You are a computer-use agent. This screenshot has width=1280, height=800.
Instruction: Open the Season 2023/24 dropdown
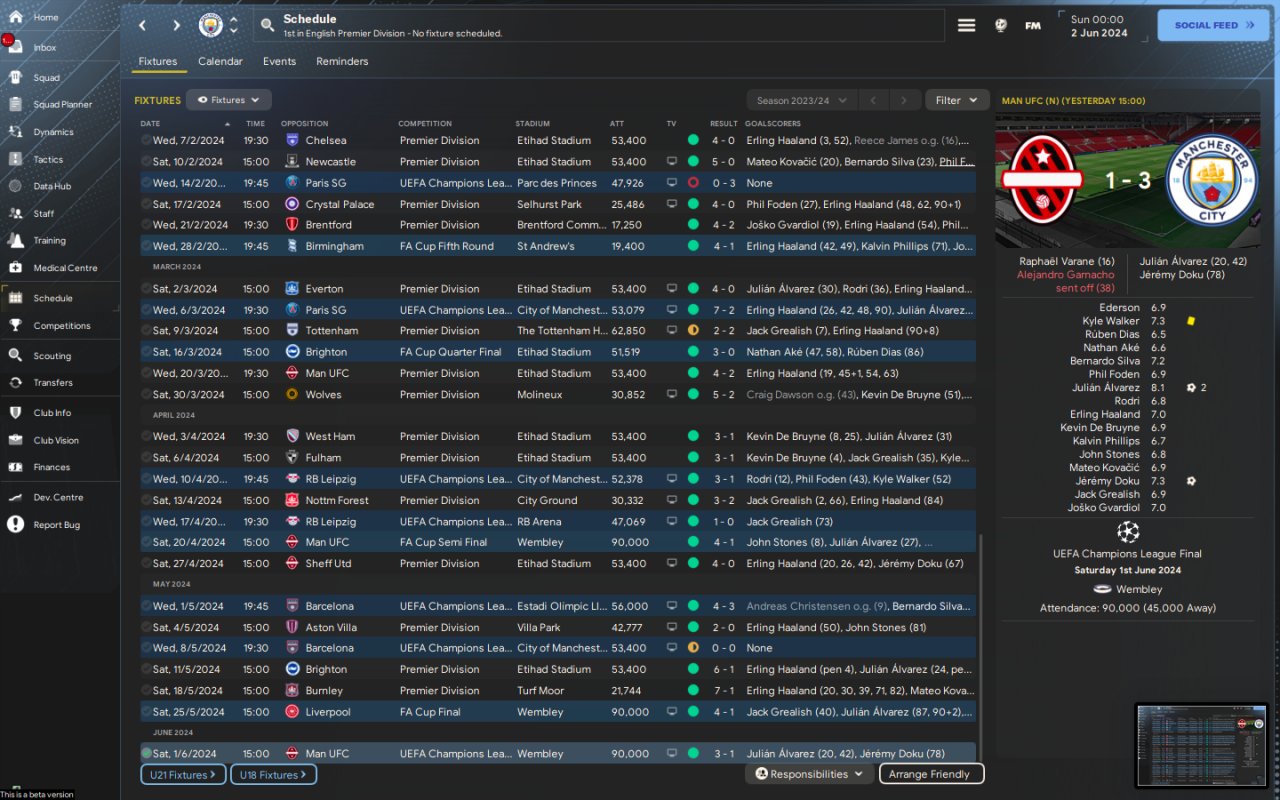pos(802,100)
